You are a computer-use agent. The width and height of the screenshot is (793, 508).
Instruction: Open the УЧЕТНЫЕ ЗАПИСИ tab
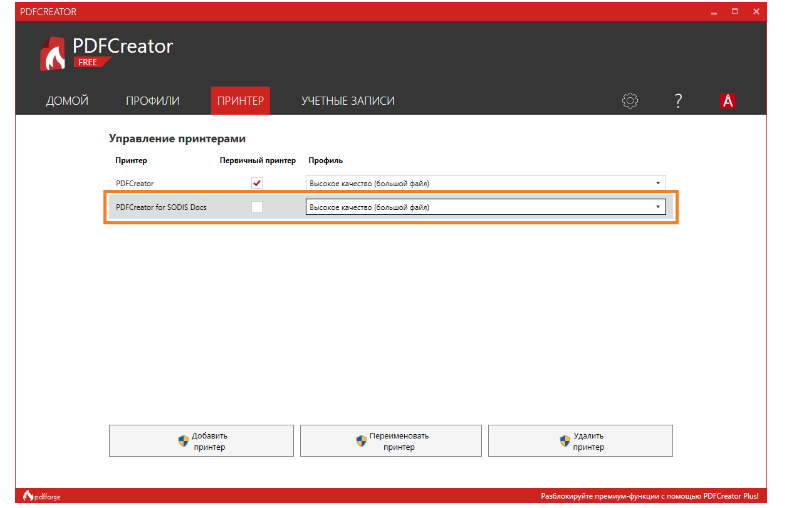pos(348,101)
